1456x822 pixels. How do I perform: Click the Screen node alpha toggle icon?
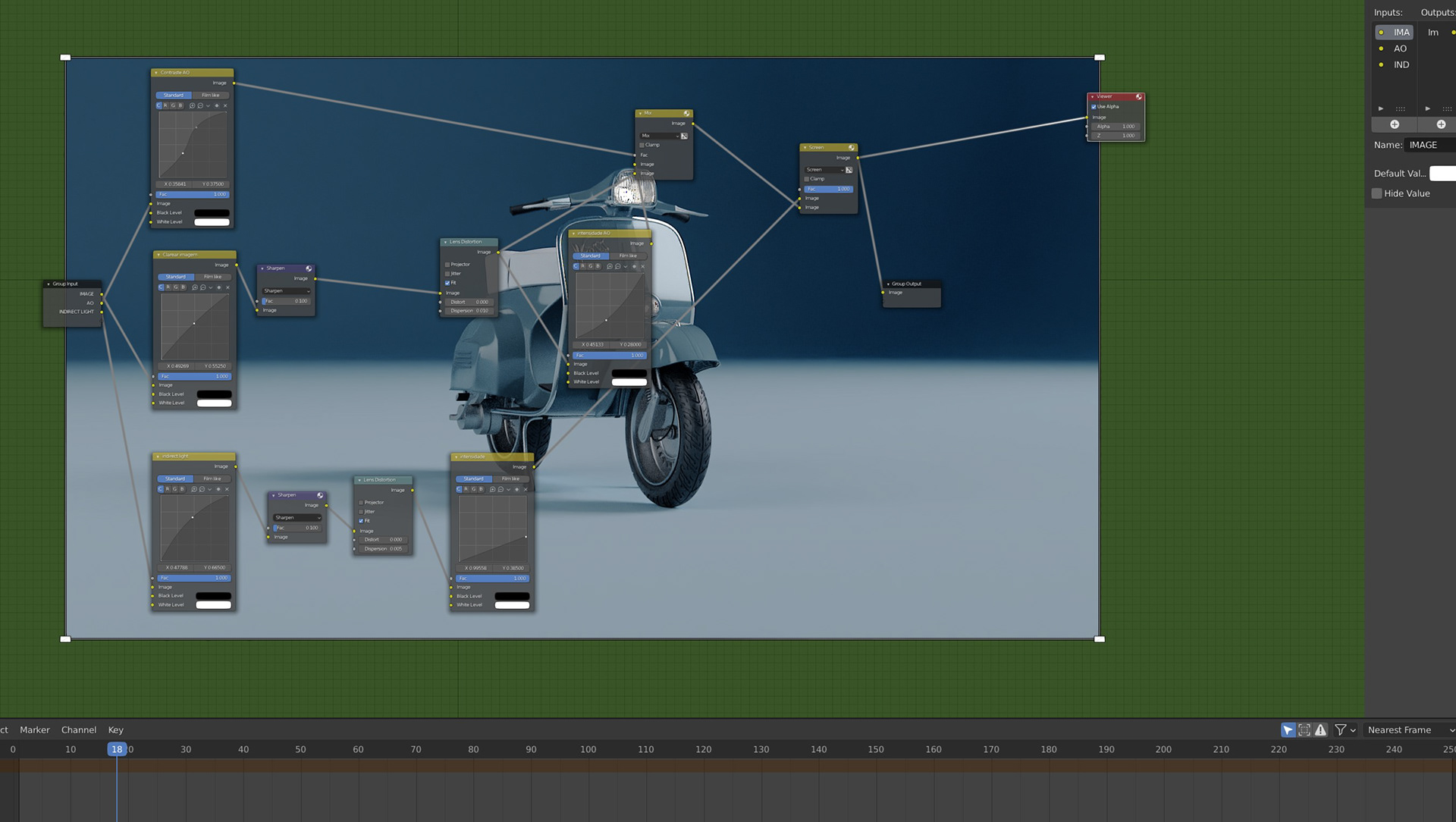pyautogui.click(x=849, y=170)
